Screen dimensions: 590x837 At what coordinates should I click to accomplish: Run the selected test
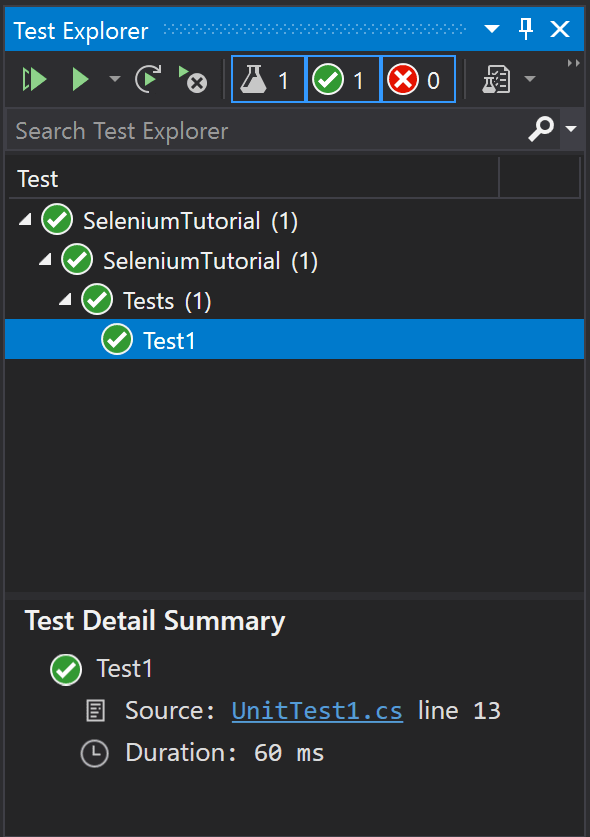click(80, 79)
